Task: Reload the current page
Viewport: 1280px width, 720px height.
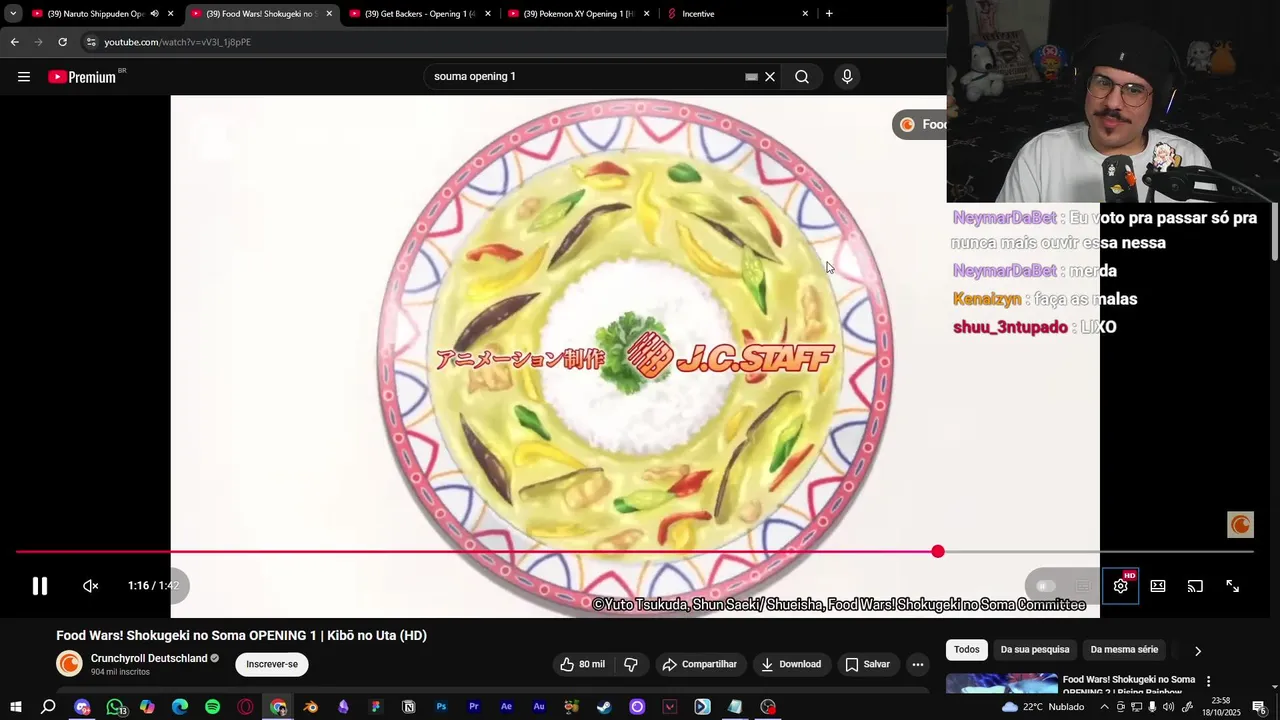Action: pos(62,42)
